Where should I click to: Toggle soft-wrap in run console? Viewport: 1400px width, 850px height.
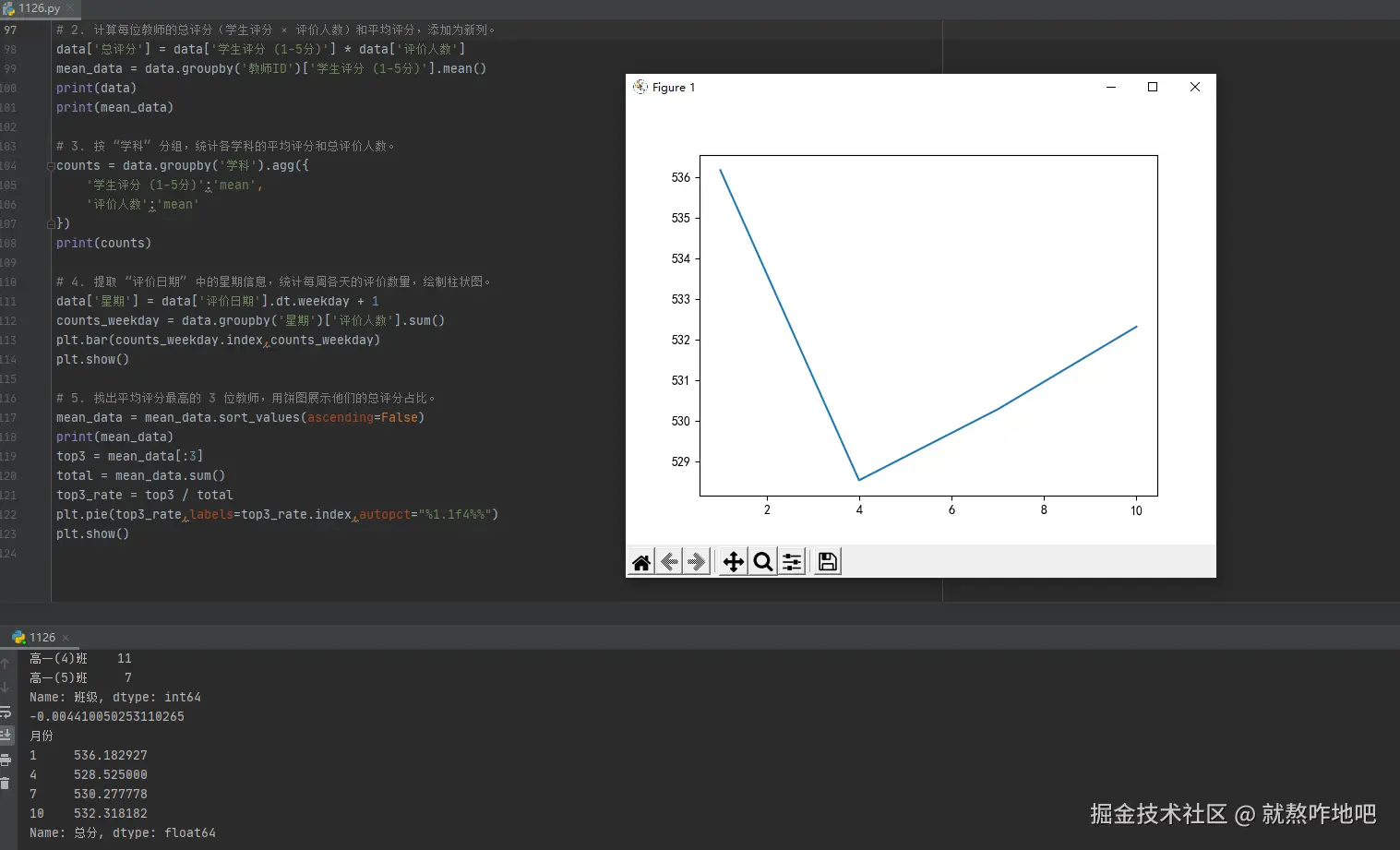(x=6, y=712)
